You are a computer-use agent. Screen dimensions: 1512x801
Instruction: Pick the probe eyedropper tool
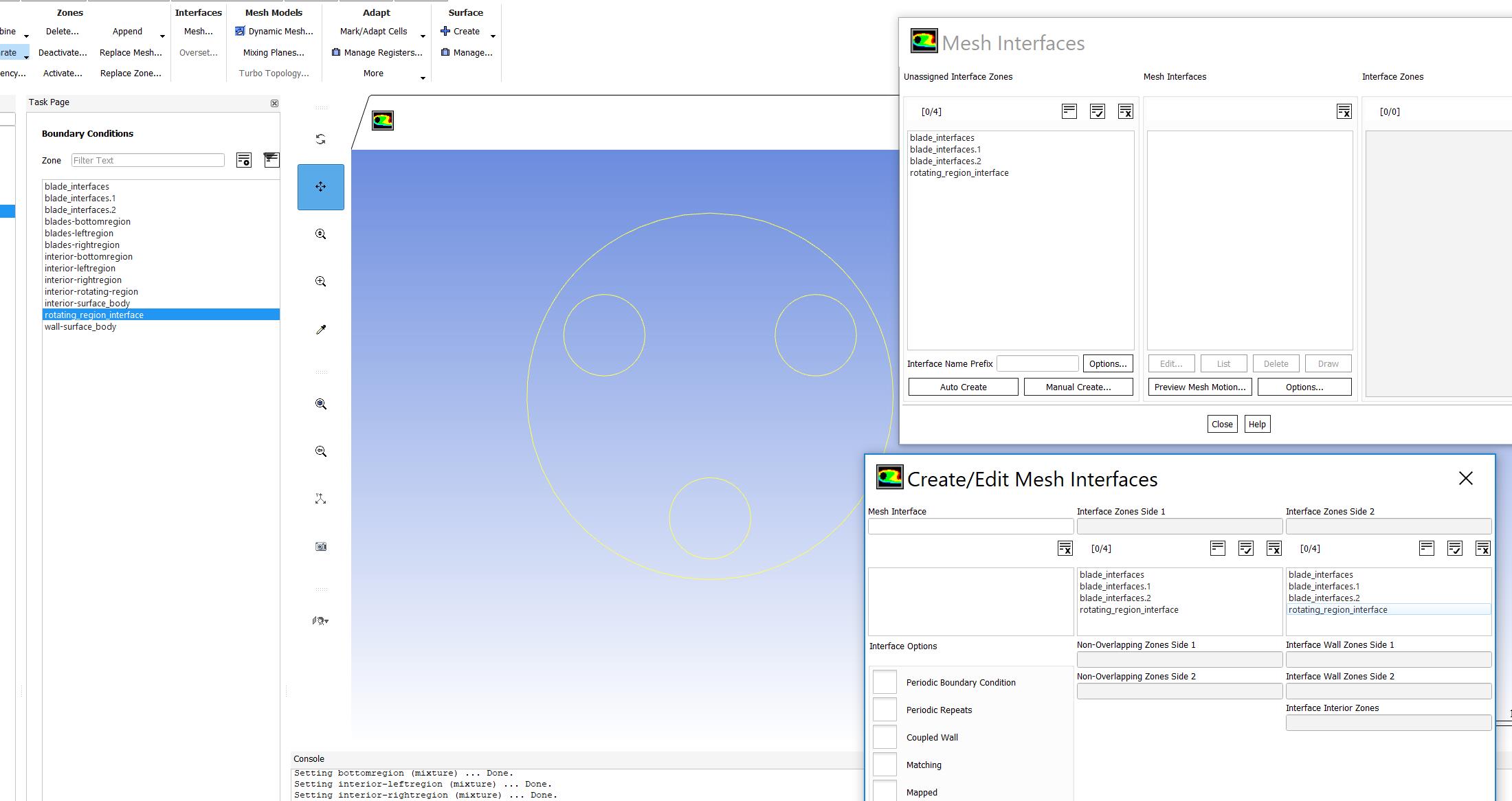(x=320, y=330)
